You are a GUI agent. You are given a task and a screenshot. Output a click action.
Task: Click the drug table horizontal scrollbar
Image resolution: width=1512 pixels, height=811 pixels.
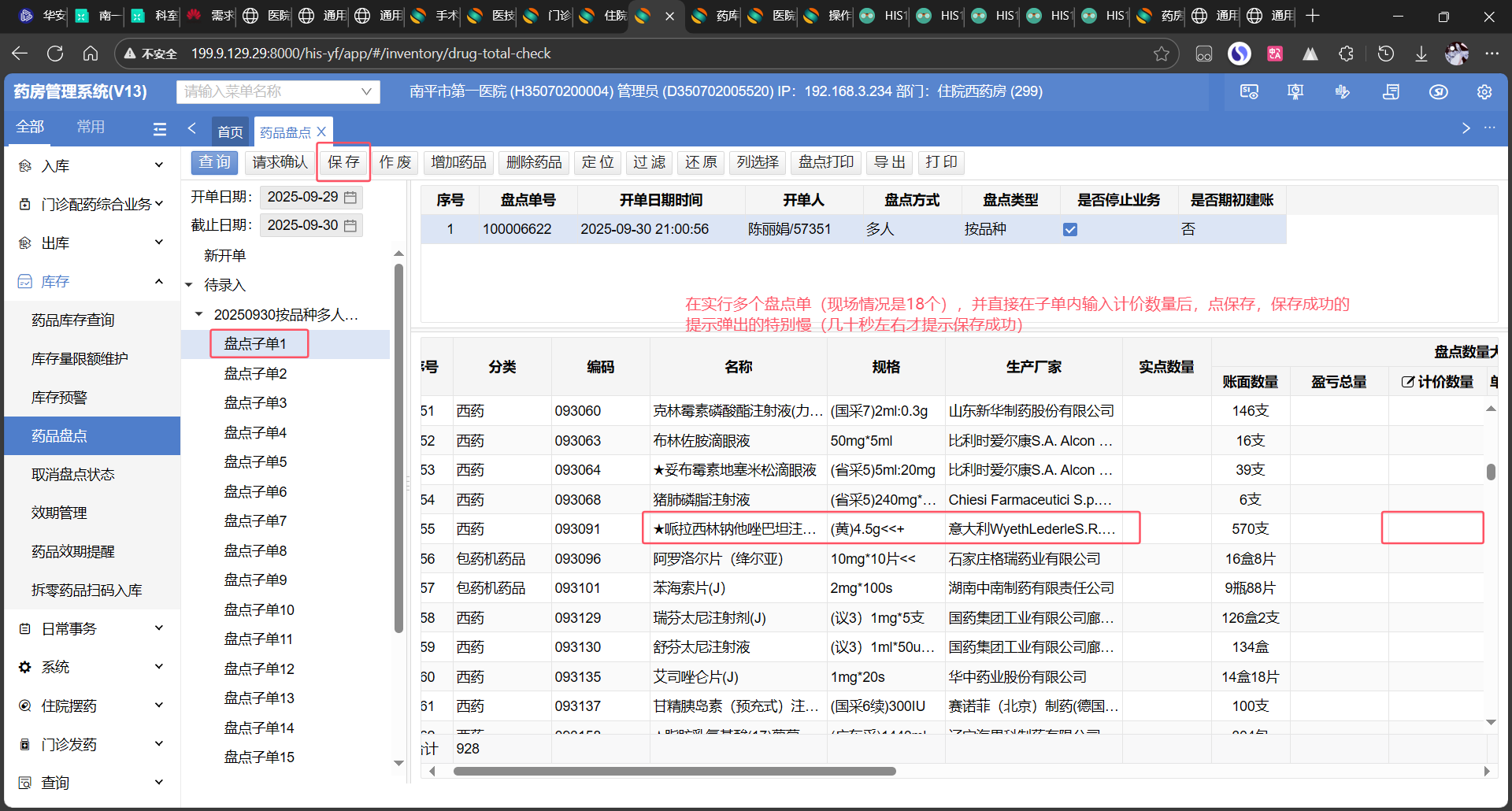coord(675,772)
